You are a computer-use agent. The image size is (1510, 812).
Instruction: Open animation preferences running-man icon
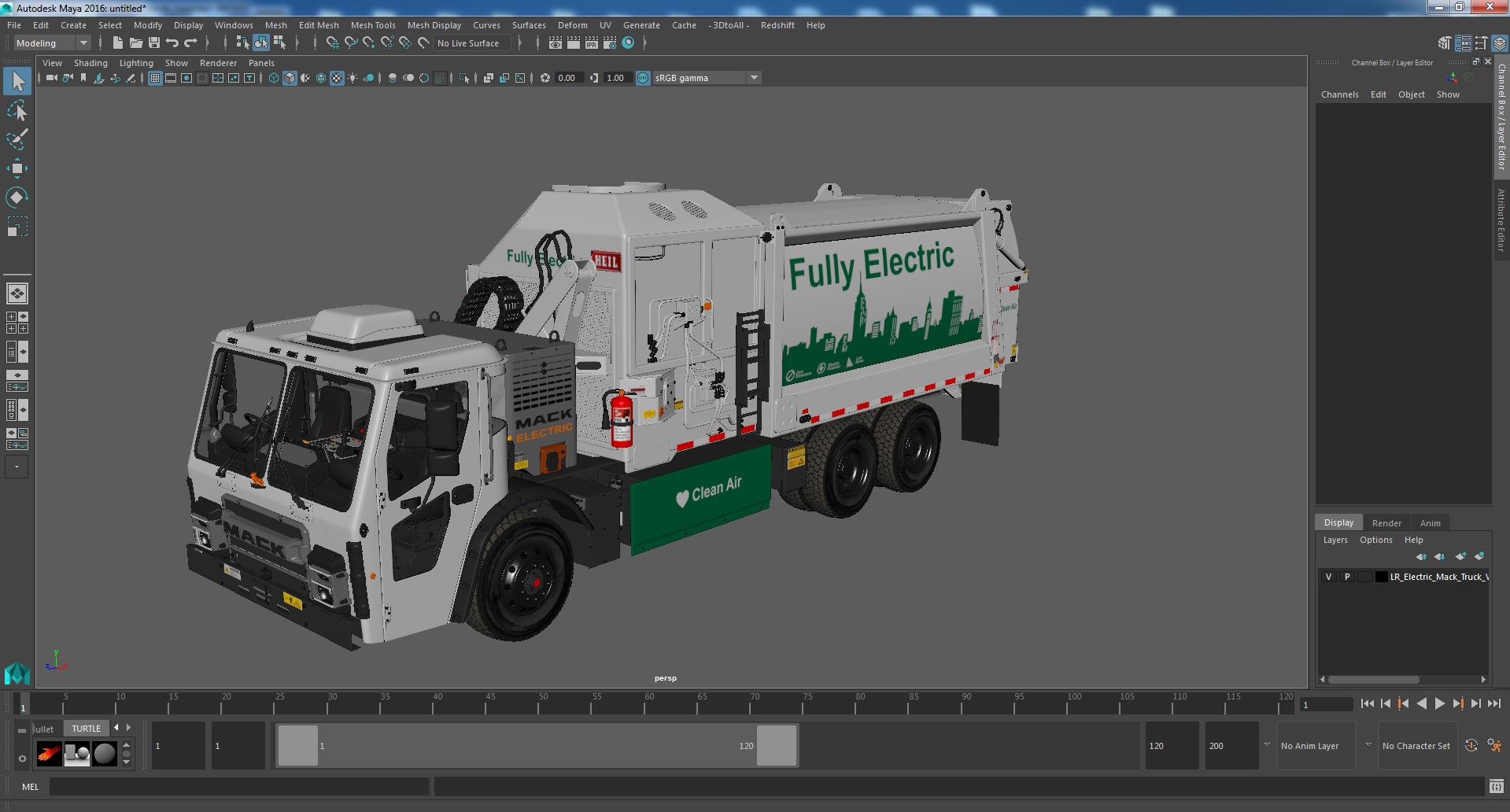coord(1494,746)
